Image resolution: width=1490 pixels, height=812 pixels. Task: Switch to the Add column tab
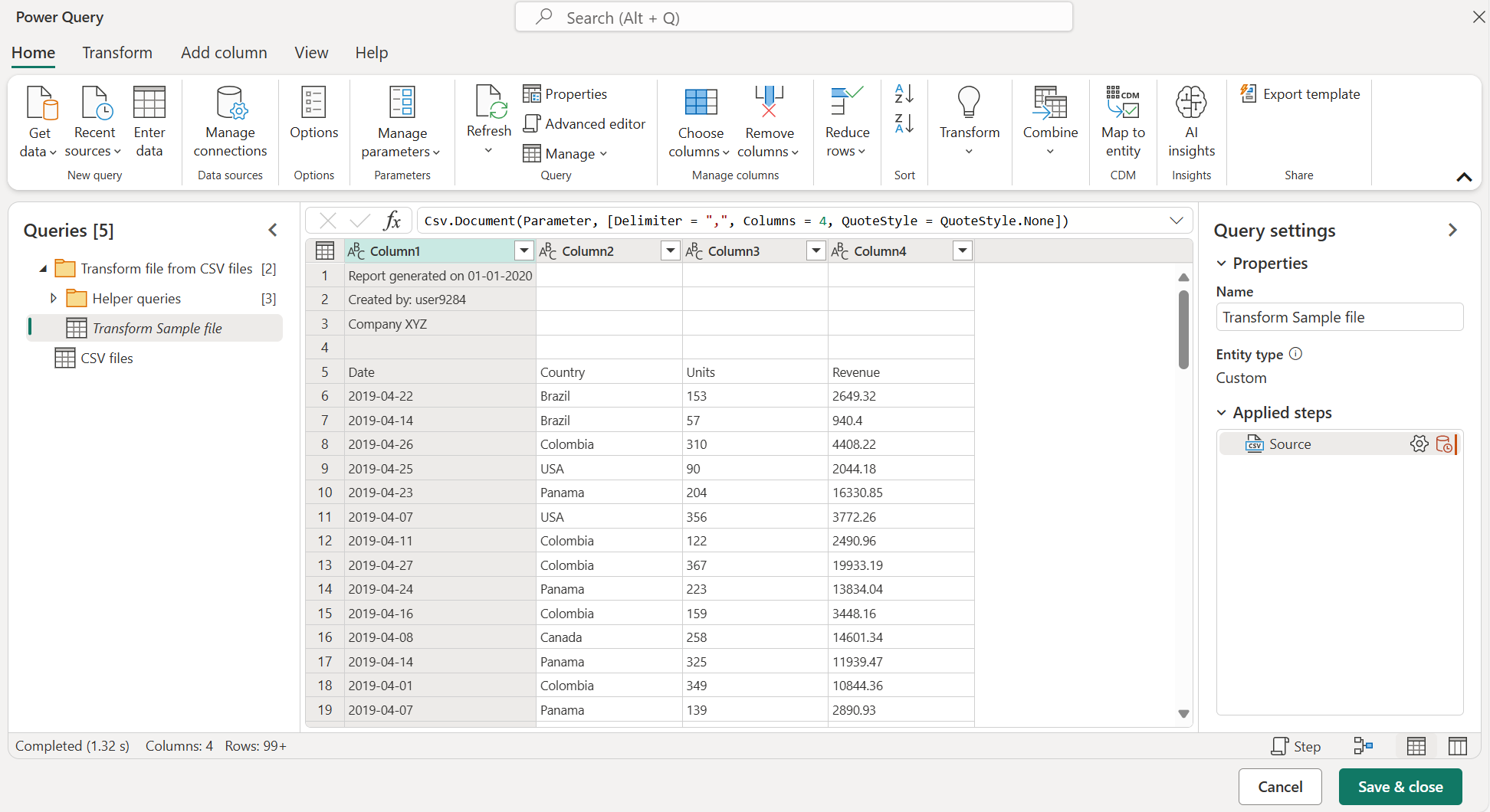224,53
